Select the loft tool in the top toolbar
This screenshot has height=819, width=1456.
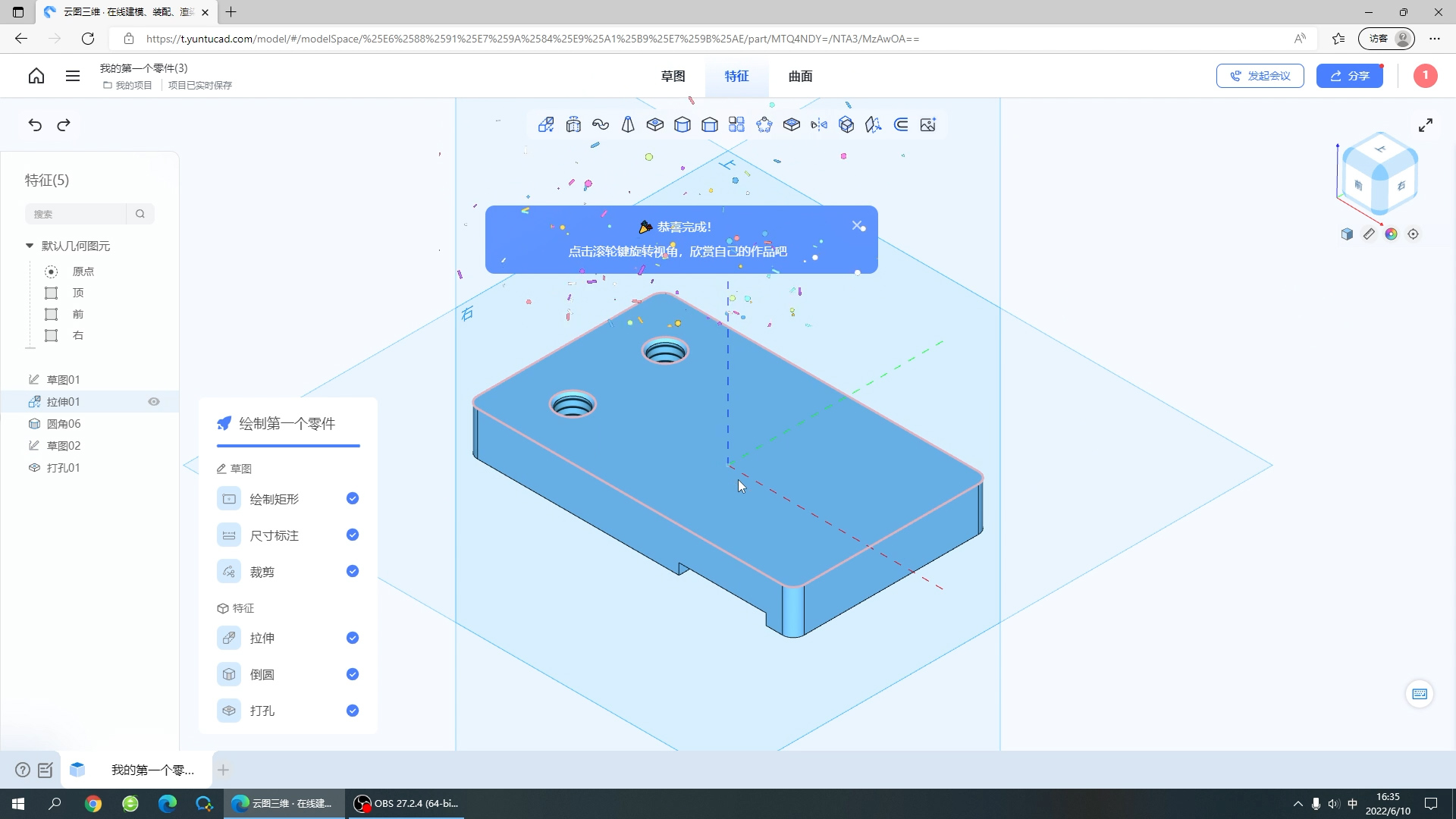(x=628, y=124)
